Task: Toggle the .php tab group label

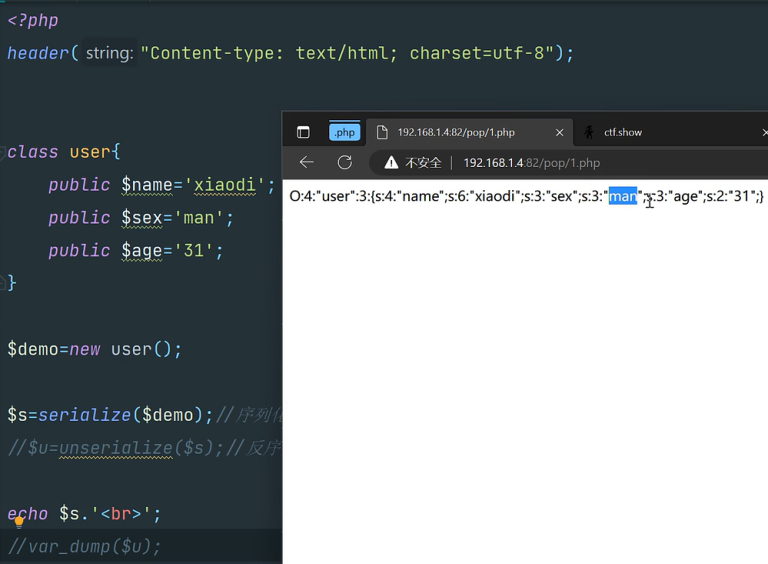Action: pyautogui.click(x=344, y=132)
